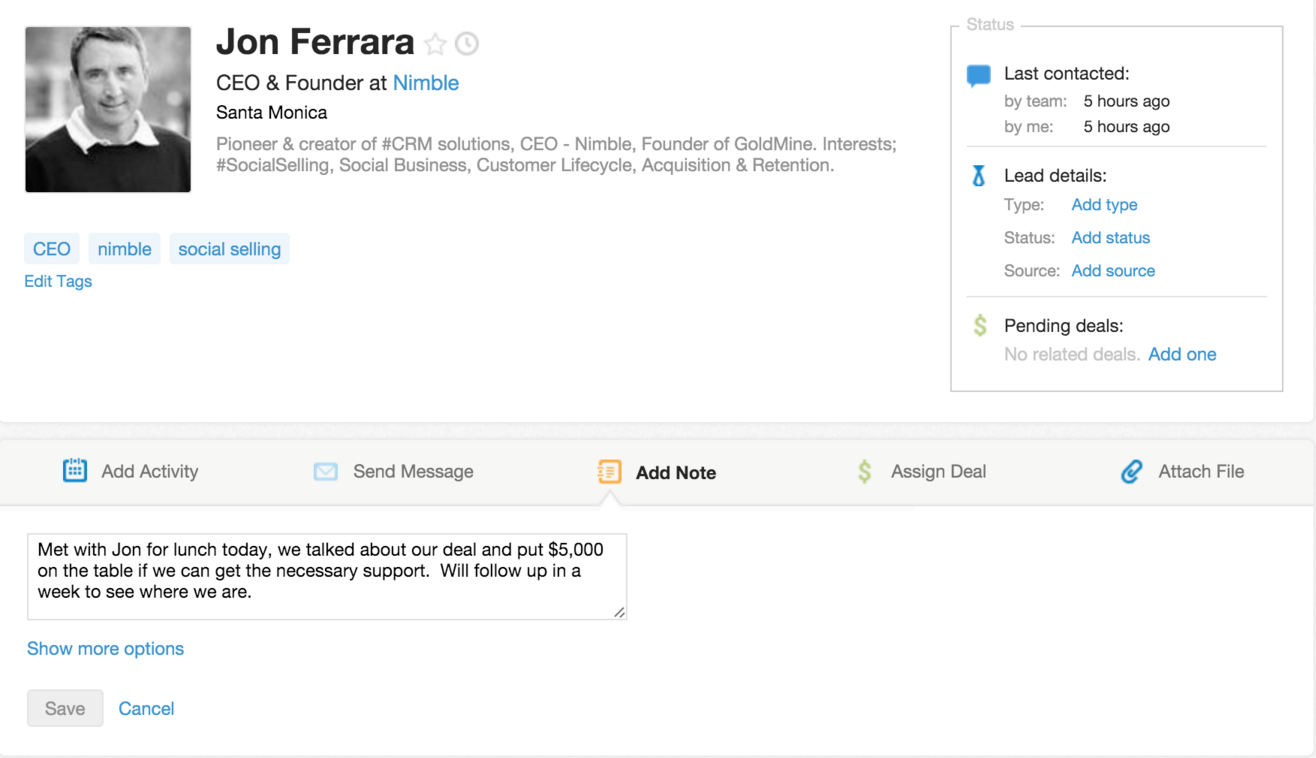Click the orange notepad Add Note icon
Screen dimensions: 1316x758
tap(609, 472)
